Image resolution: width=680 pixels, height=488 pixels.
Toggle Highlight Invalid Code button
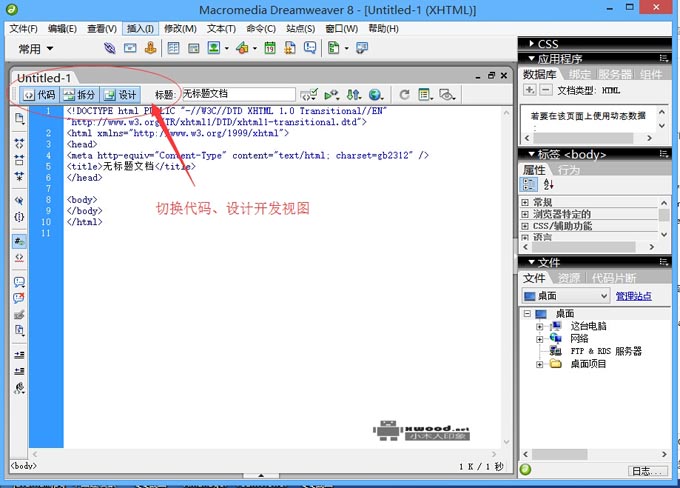[19, 258]
